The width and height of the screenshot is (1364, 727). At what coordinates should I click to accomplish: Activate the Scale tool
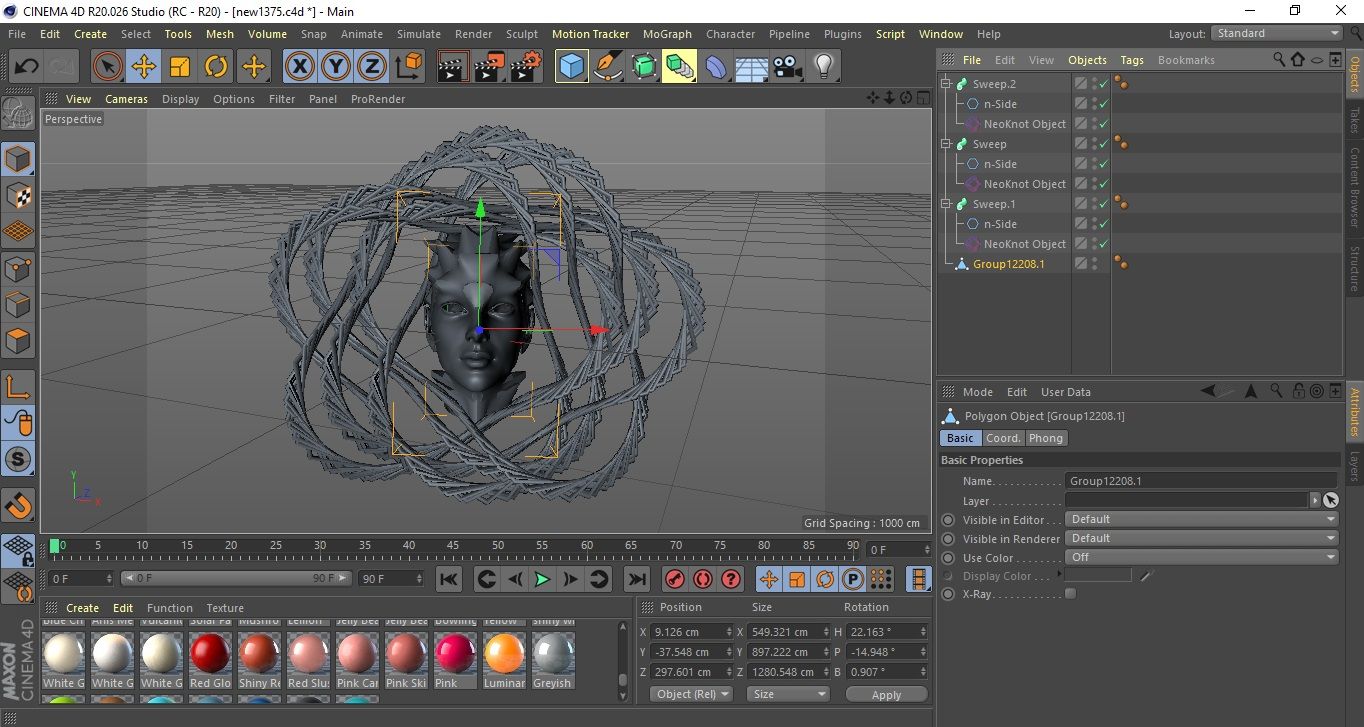(180, 67)
